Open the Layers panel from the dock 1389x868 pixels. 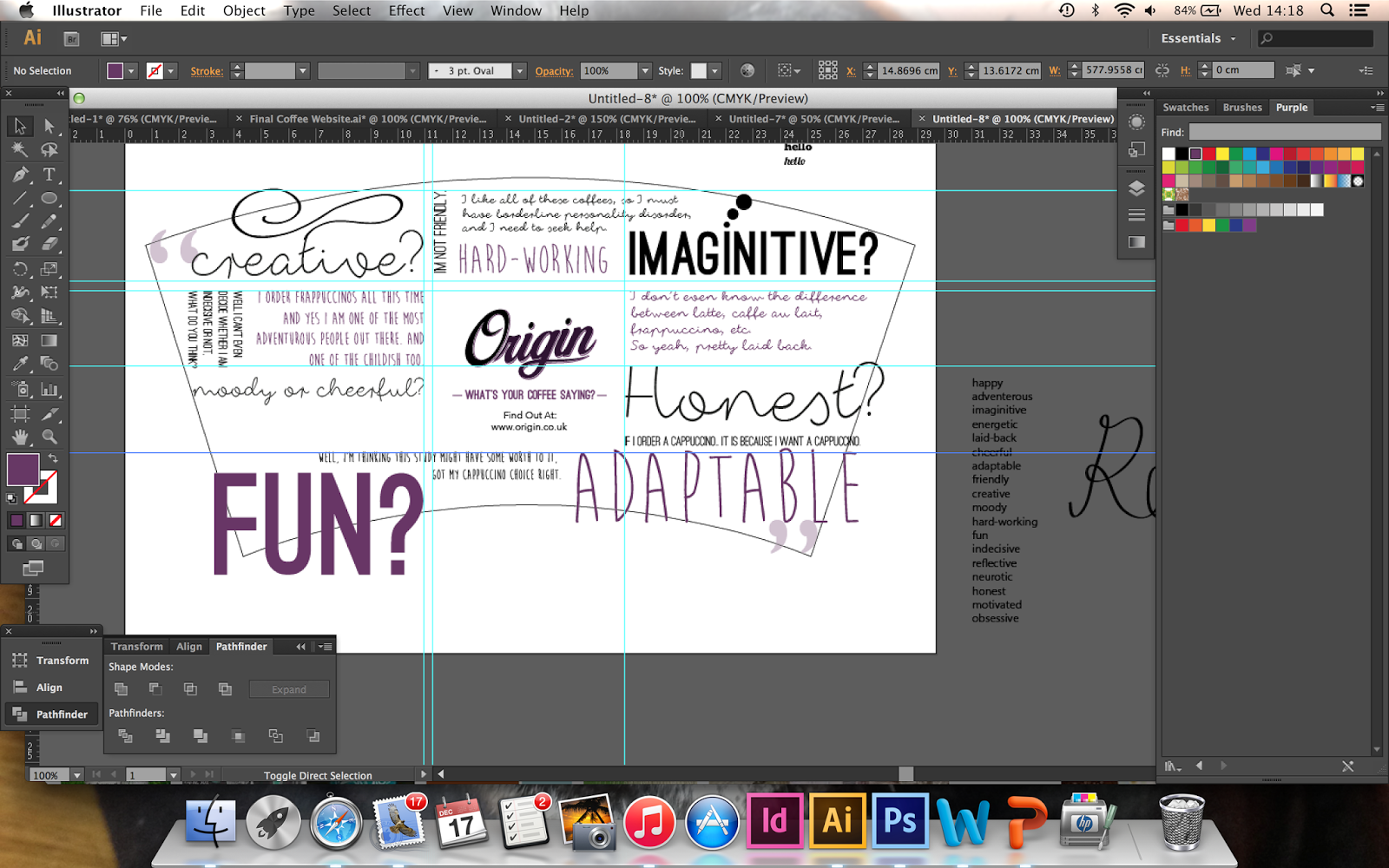[1136, 188]
